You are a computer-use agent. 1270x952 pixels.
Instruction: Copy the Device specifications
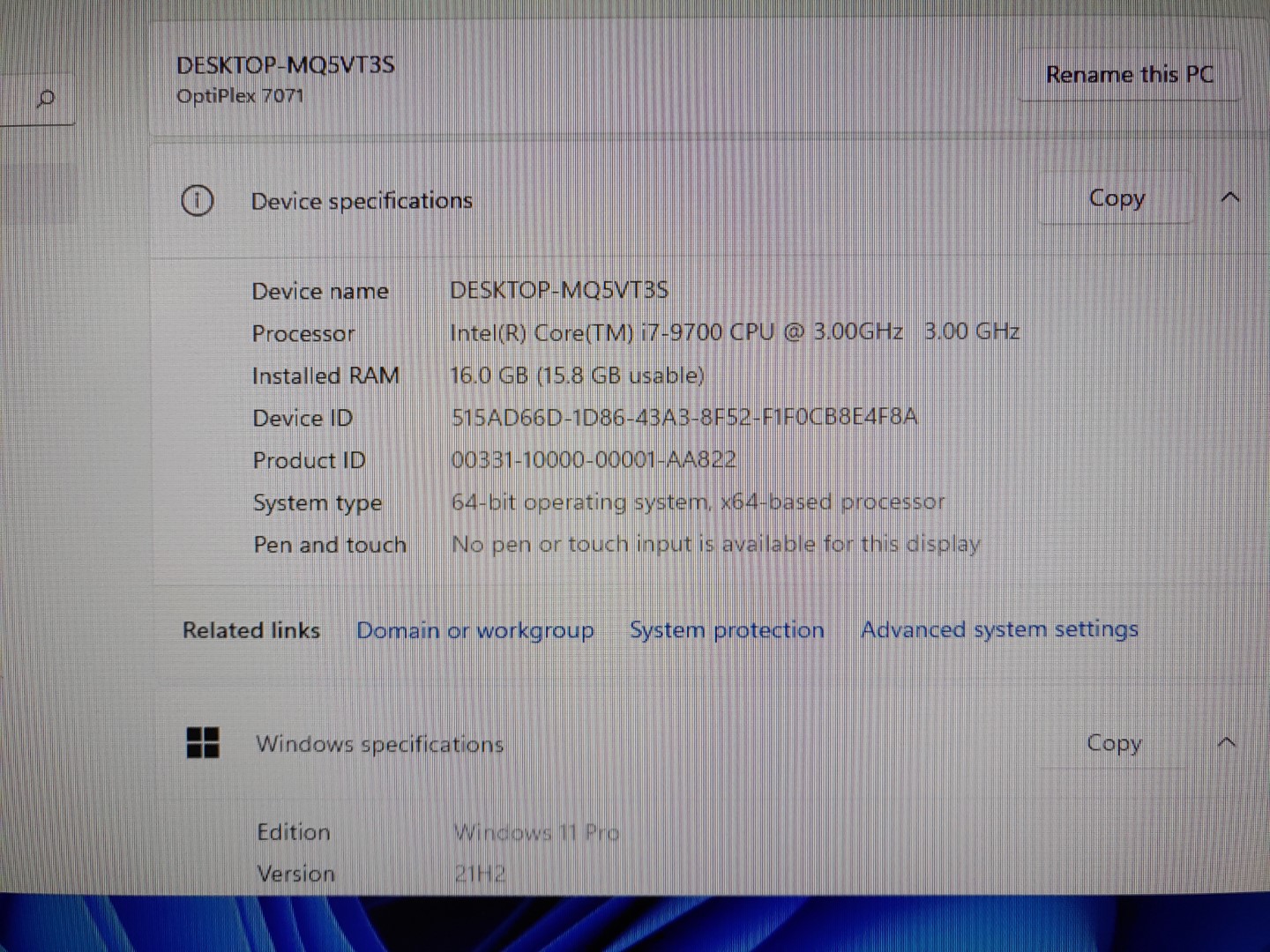tap(1117, 197)
